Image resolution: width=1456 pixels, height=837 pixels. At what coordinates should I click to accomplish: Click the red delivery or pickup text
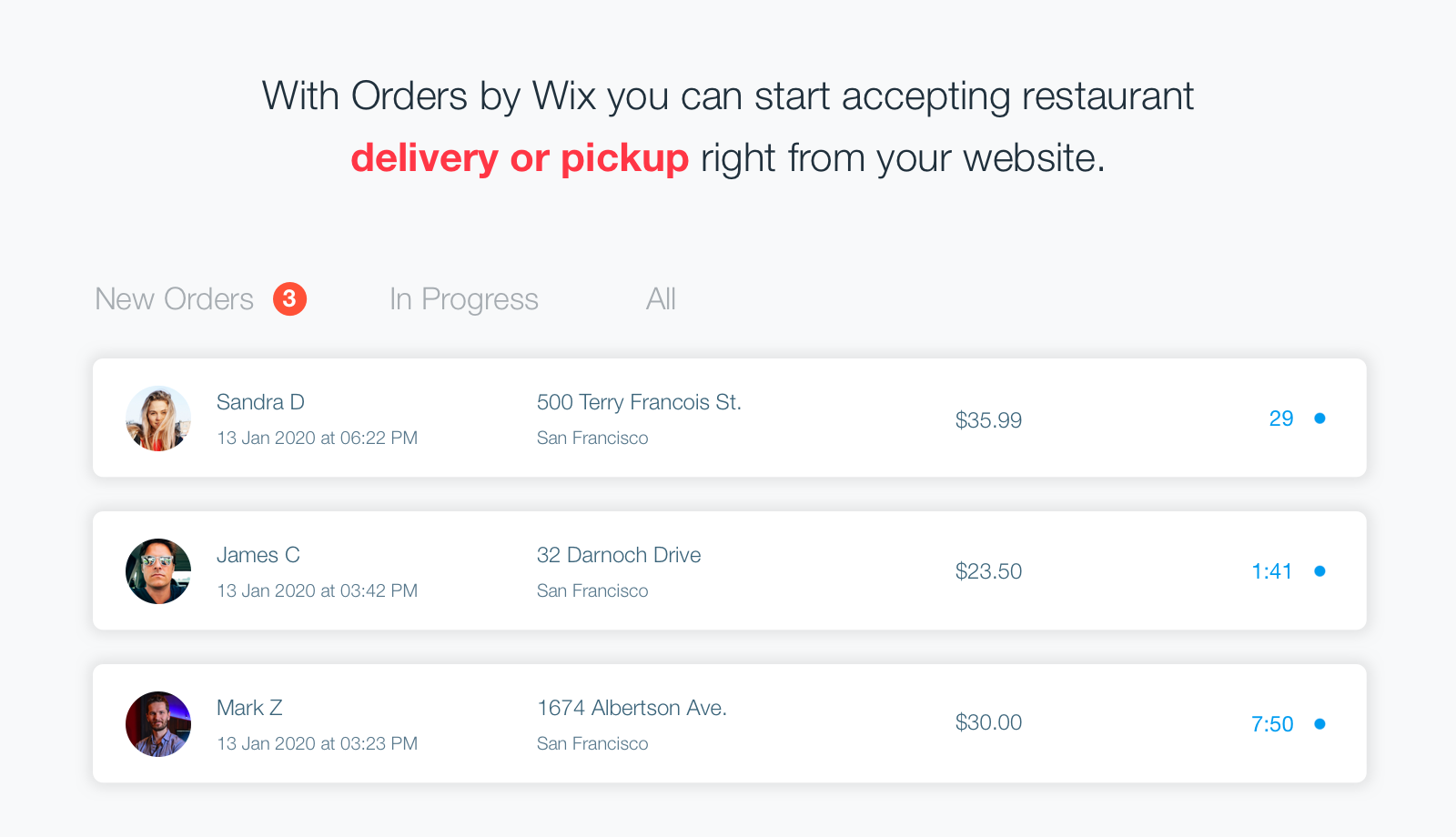coord(520,158)
